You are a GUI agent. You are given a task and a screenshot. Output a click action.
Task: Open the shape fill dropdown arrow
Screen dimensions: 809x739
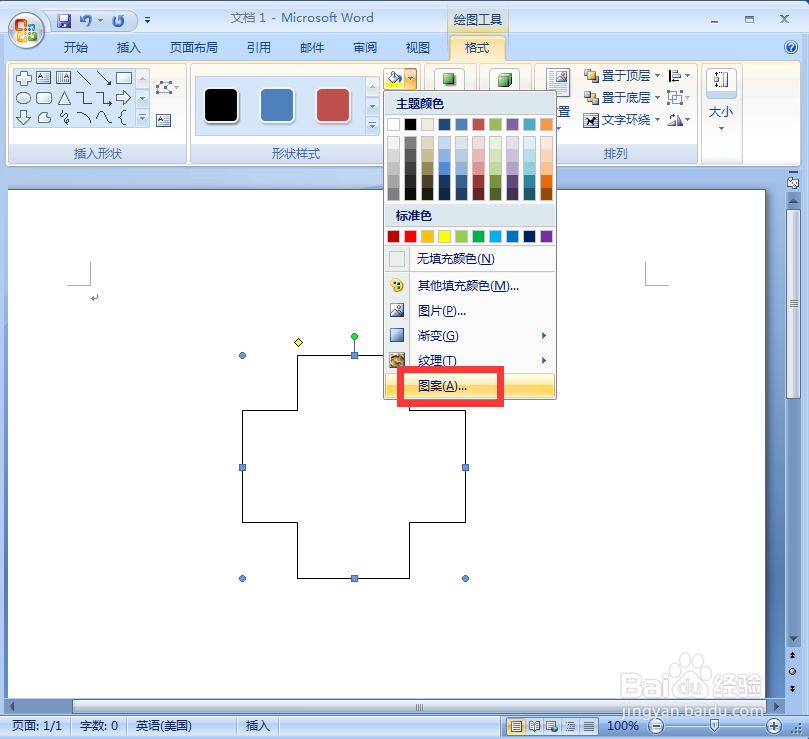point(411,79)
